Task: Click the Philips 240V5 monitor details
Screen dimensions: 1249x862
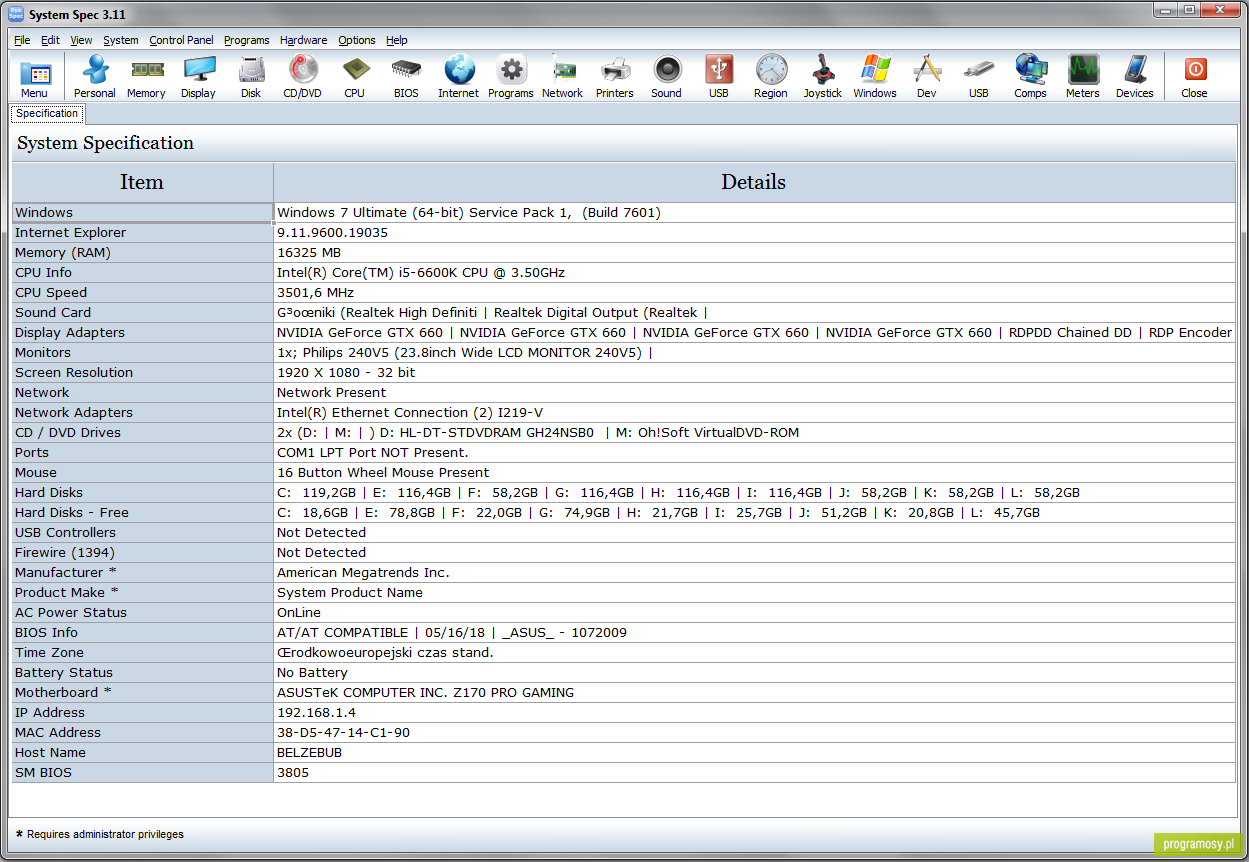Action: click(x=464, y=352)
